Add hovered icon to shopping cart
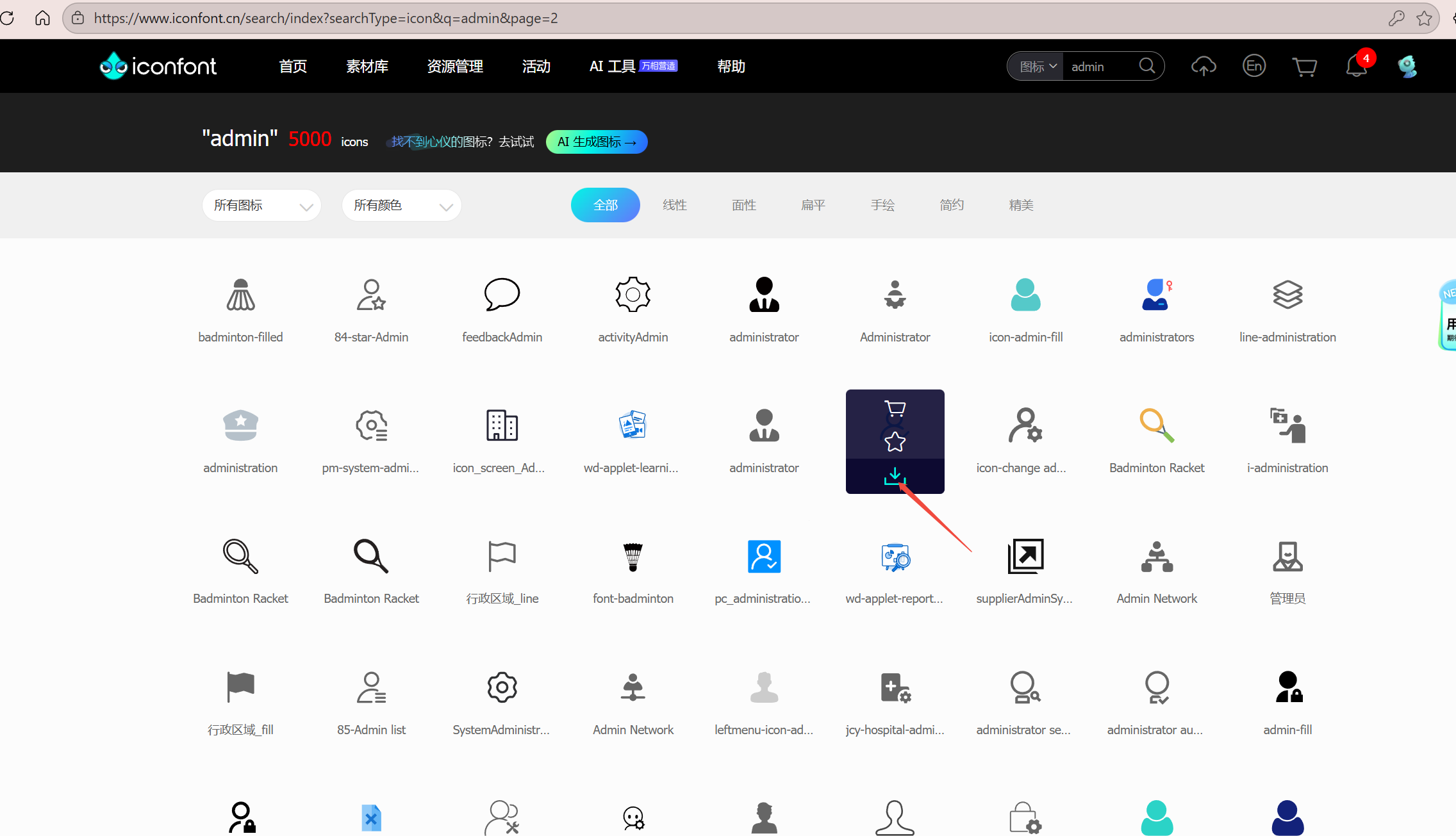The height and width of the screenshot is (836, 1456). point(895,408)
